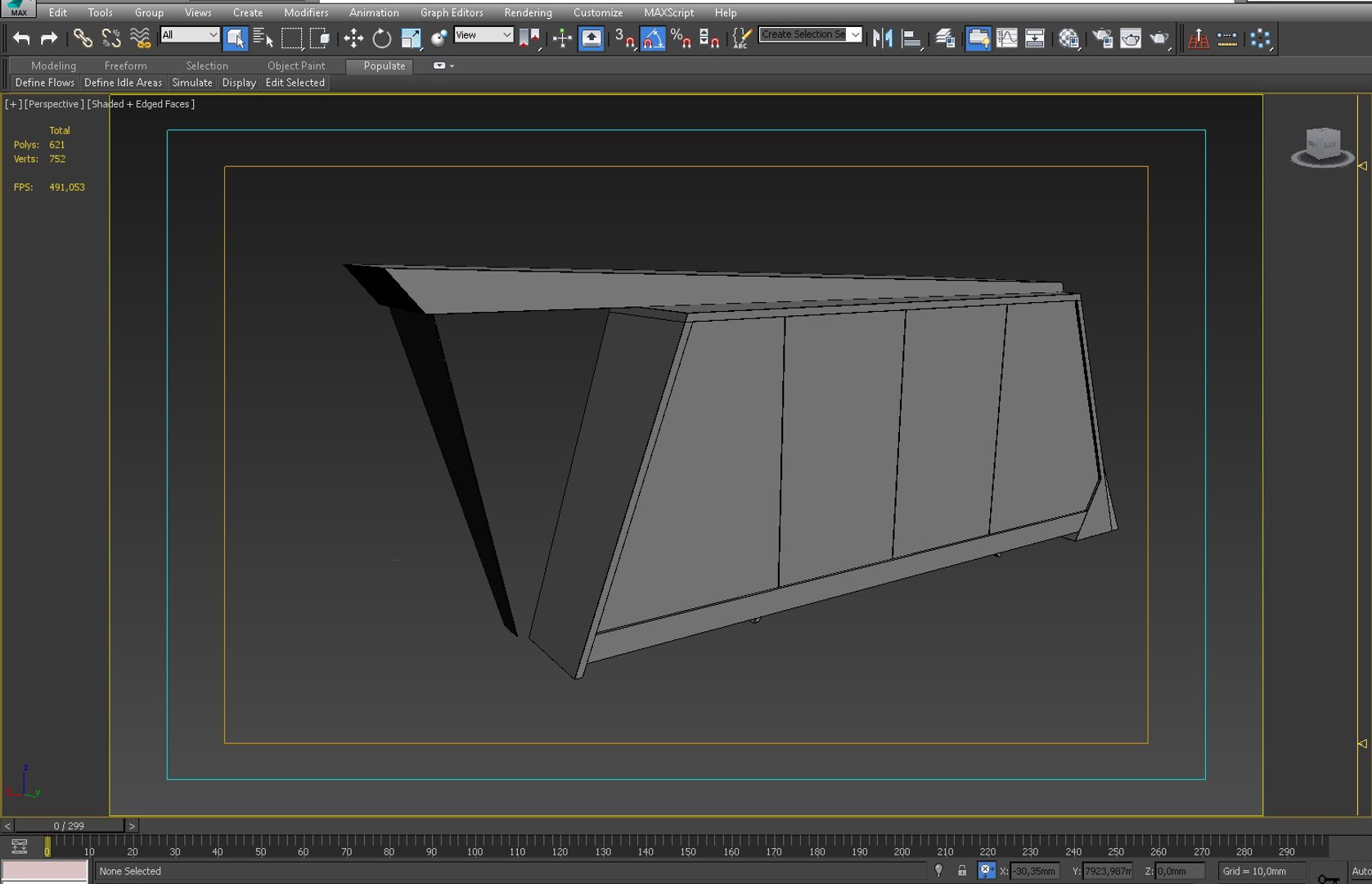1372x884 pixels.
Task: Open the Curve Editor icon
Action: pos(1006,38)
